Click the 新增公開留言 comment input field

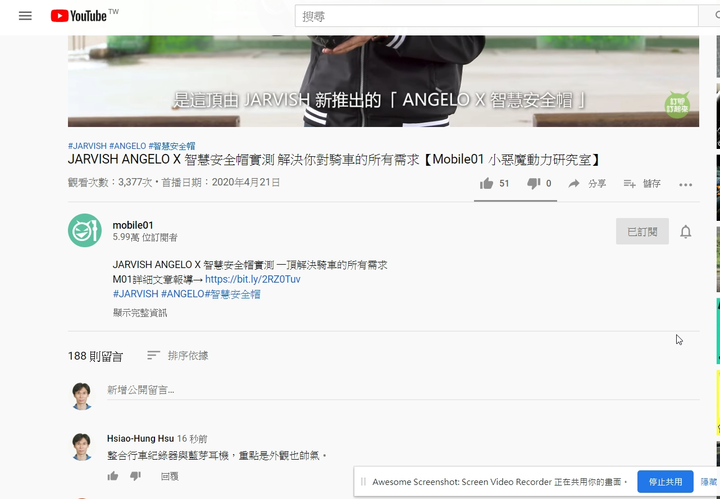(403, 390)
